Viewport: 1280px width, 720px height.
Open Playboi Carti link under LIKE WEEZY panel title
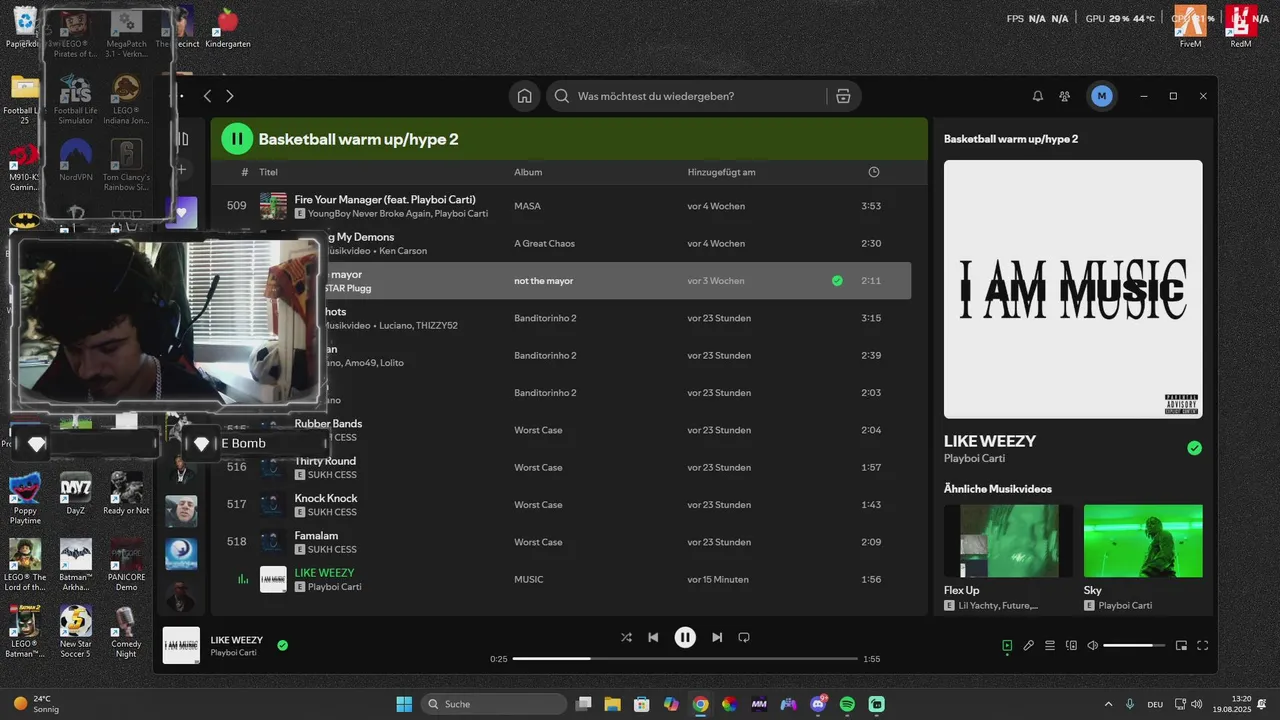(974, 458)
